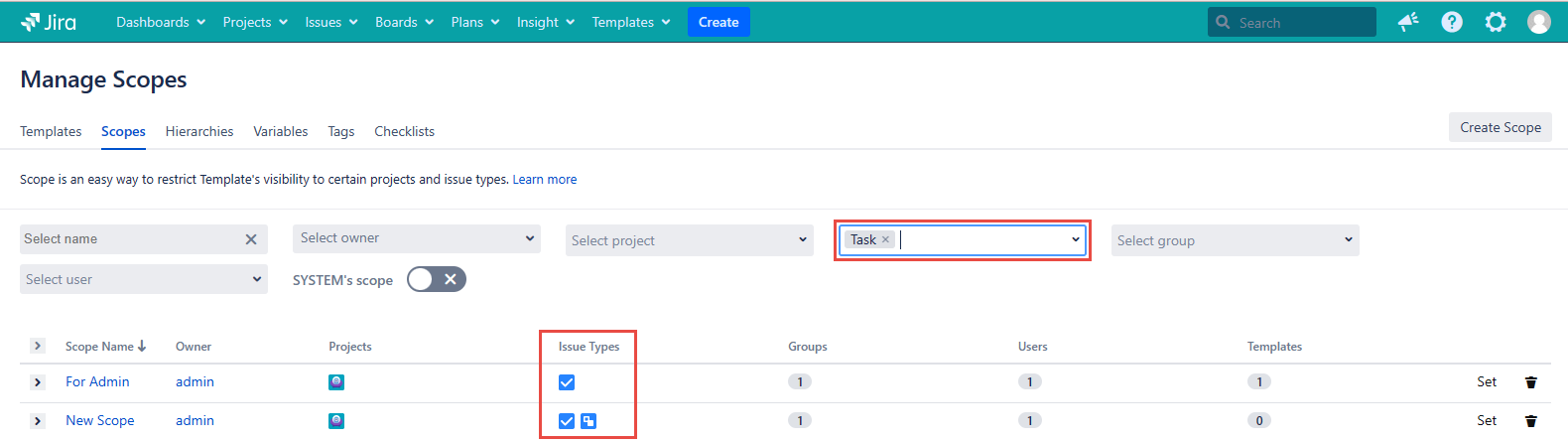Follow the Learn more link

544,180
